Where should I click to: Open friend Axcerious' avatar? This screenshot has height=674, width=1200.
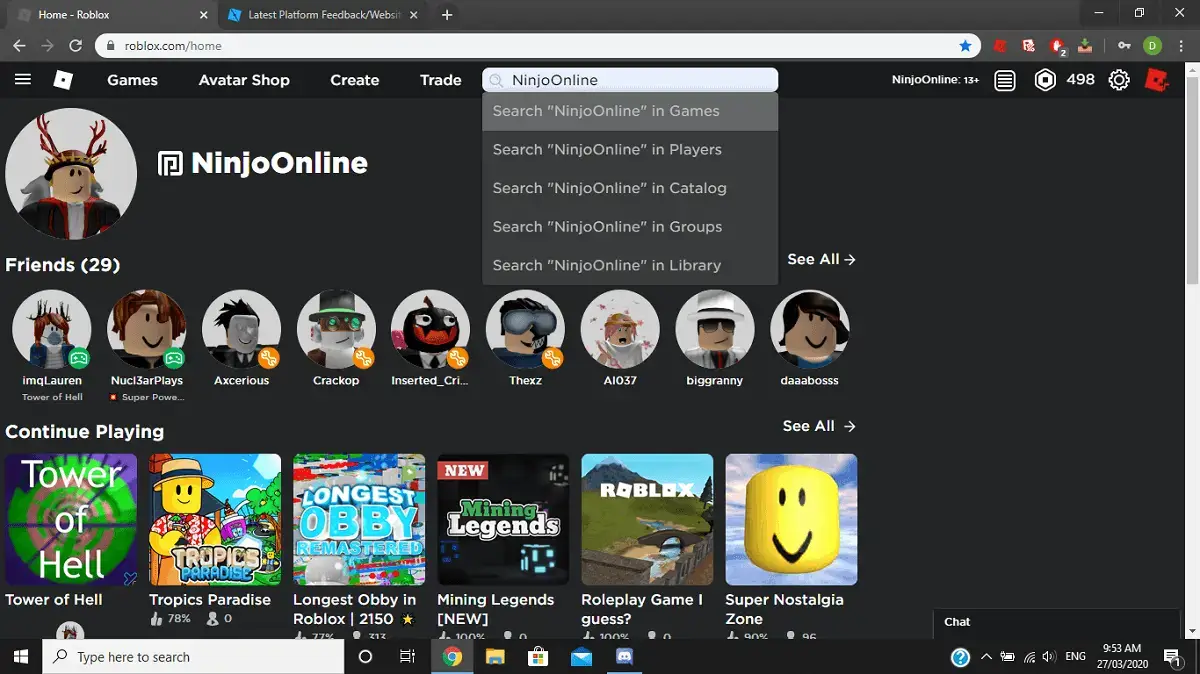click(x=242, y=330)
